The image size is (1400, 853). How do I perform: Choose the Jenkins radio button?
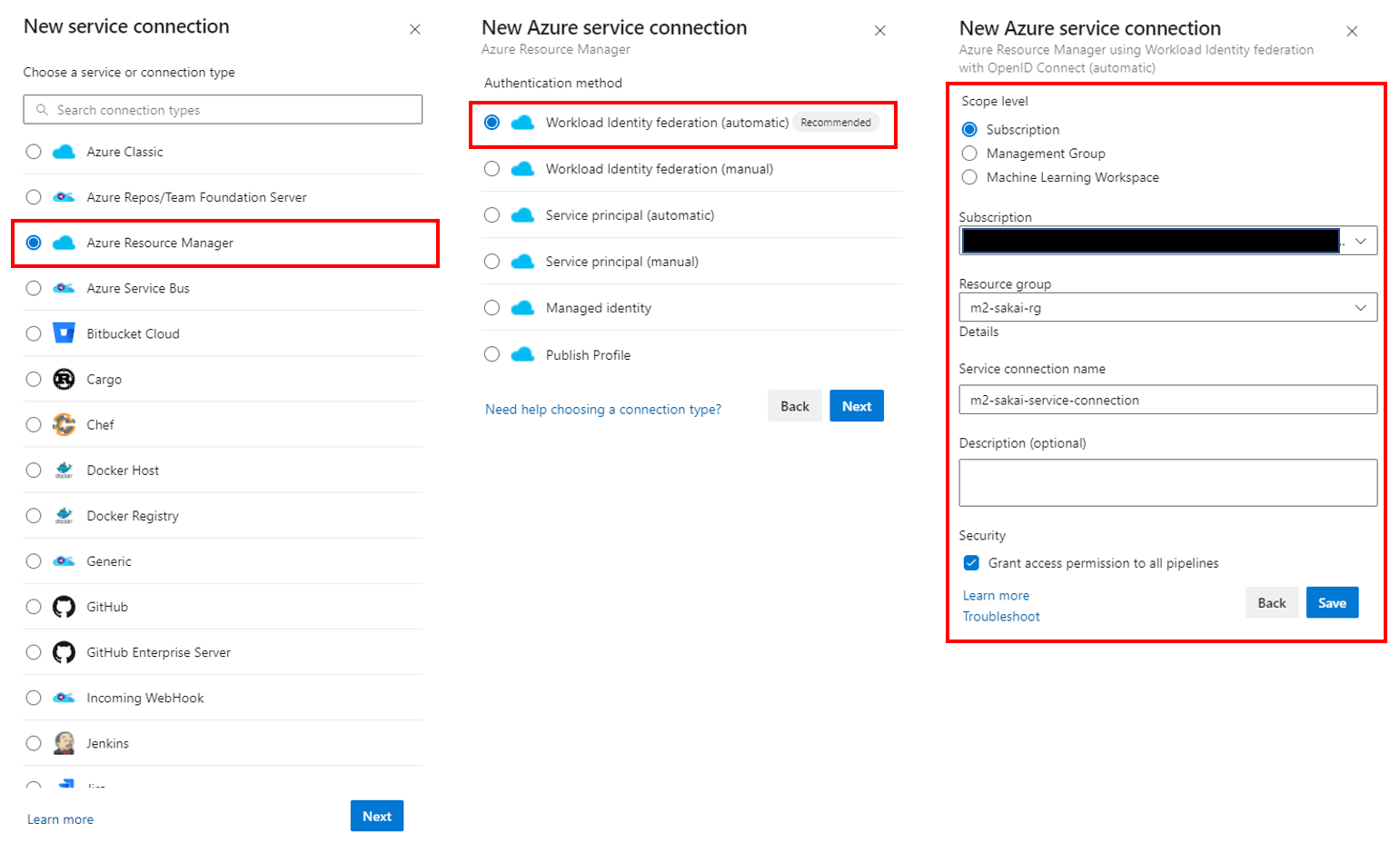point(34,743)
